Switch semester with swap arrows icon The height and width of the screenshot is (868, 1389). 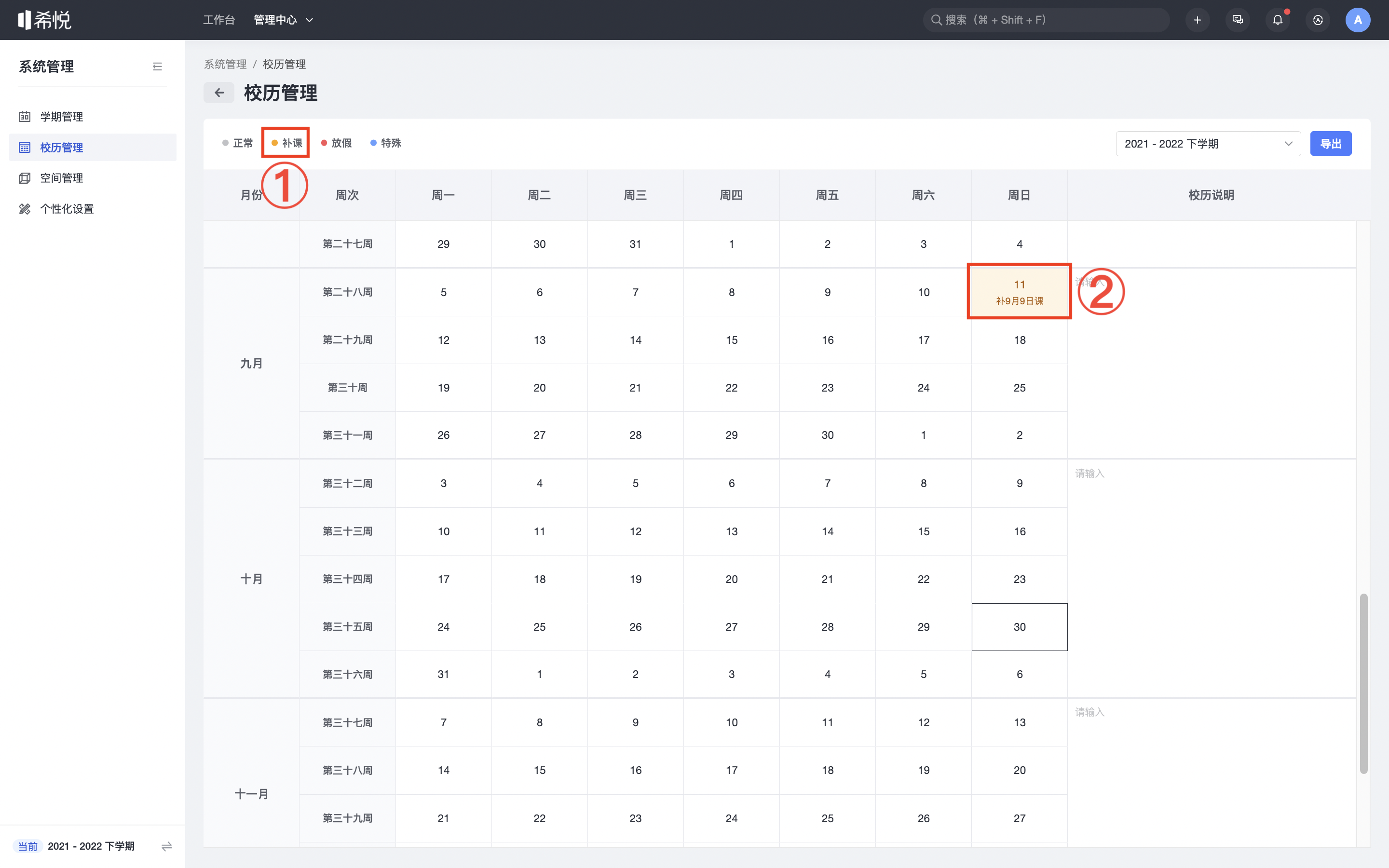166,846
